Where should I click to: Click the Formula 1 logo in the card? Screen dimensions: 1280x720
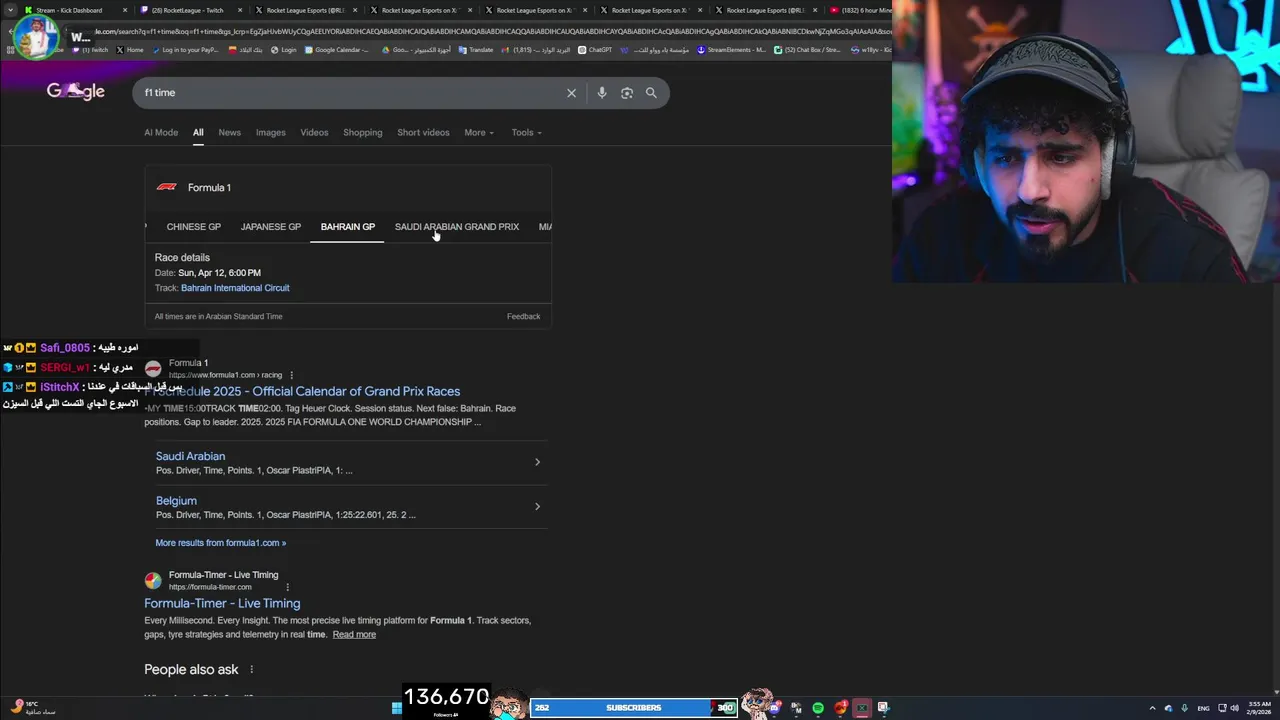point(167,187)
